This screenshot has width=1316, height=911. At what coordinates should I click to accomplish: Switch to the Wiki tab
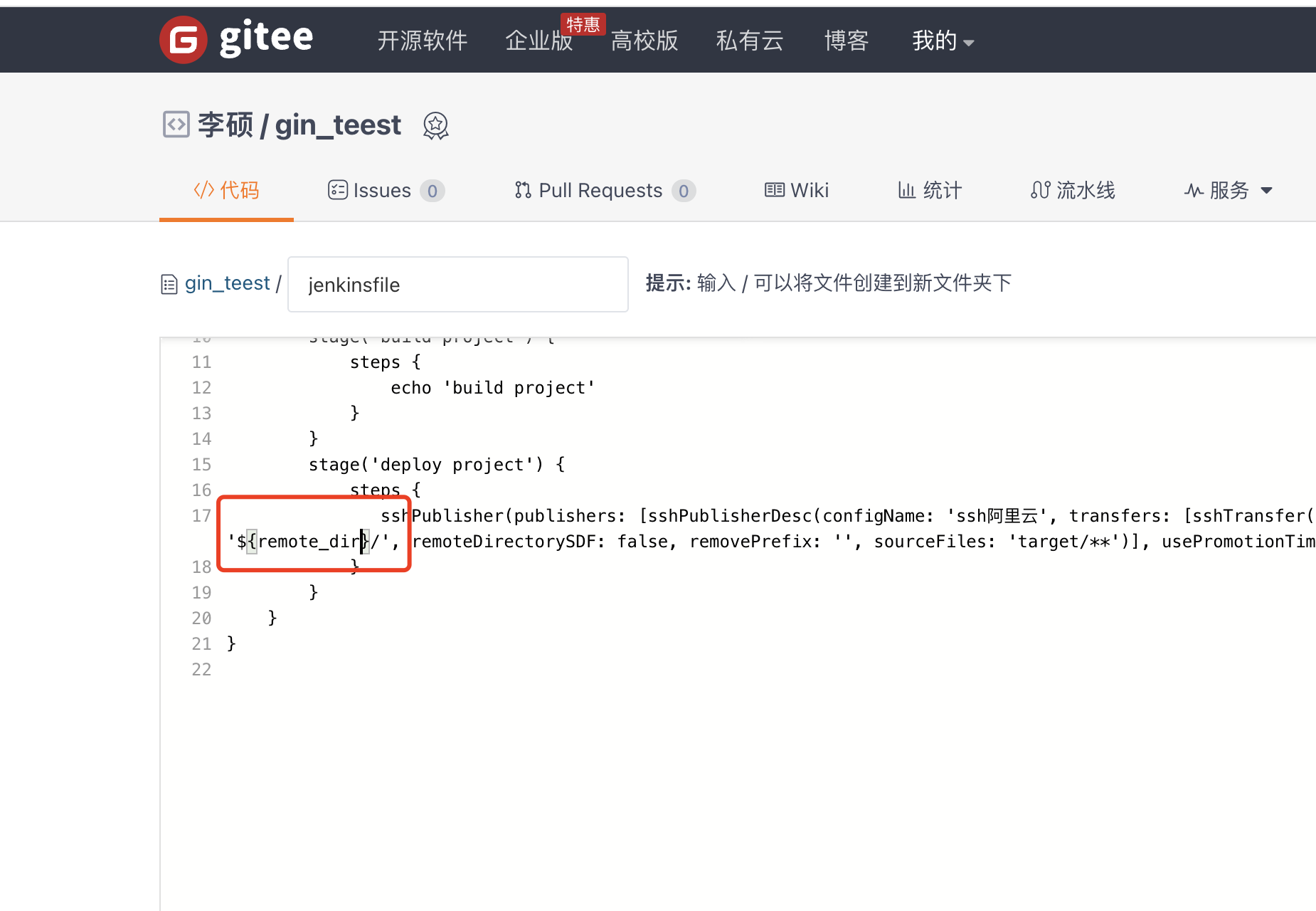[797, 190]
